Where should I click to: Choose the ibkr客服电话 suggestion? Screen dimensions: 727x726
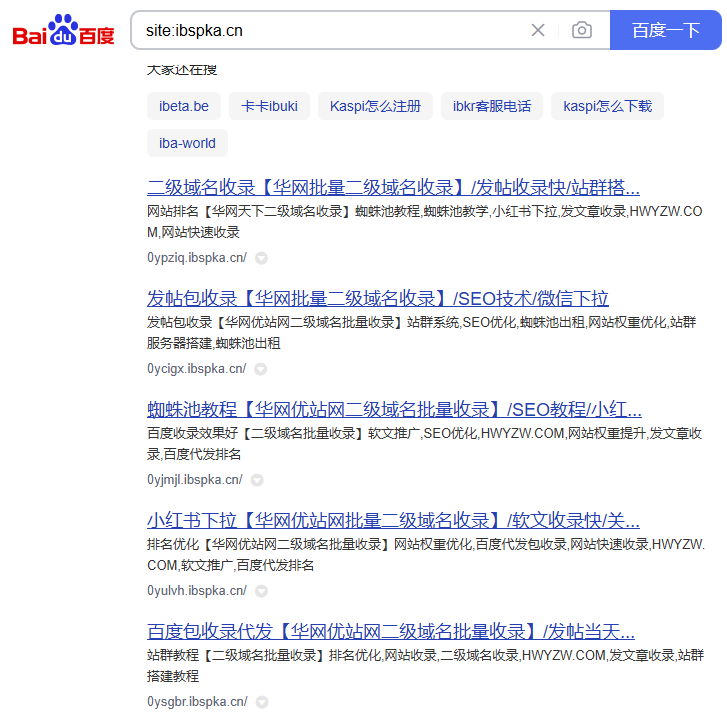coord(492,106)
